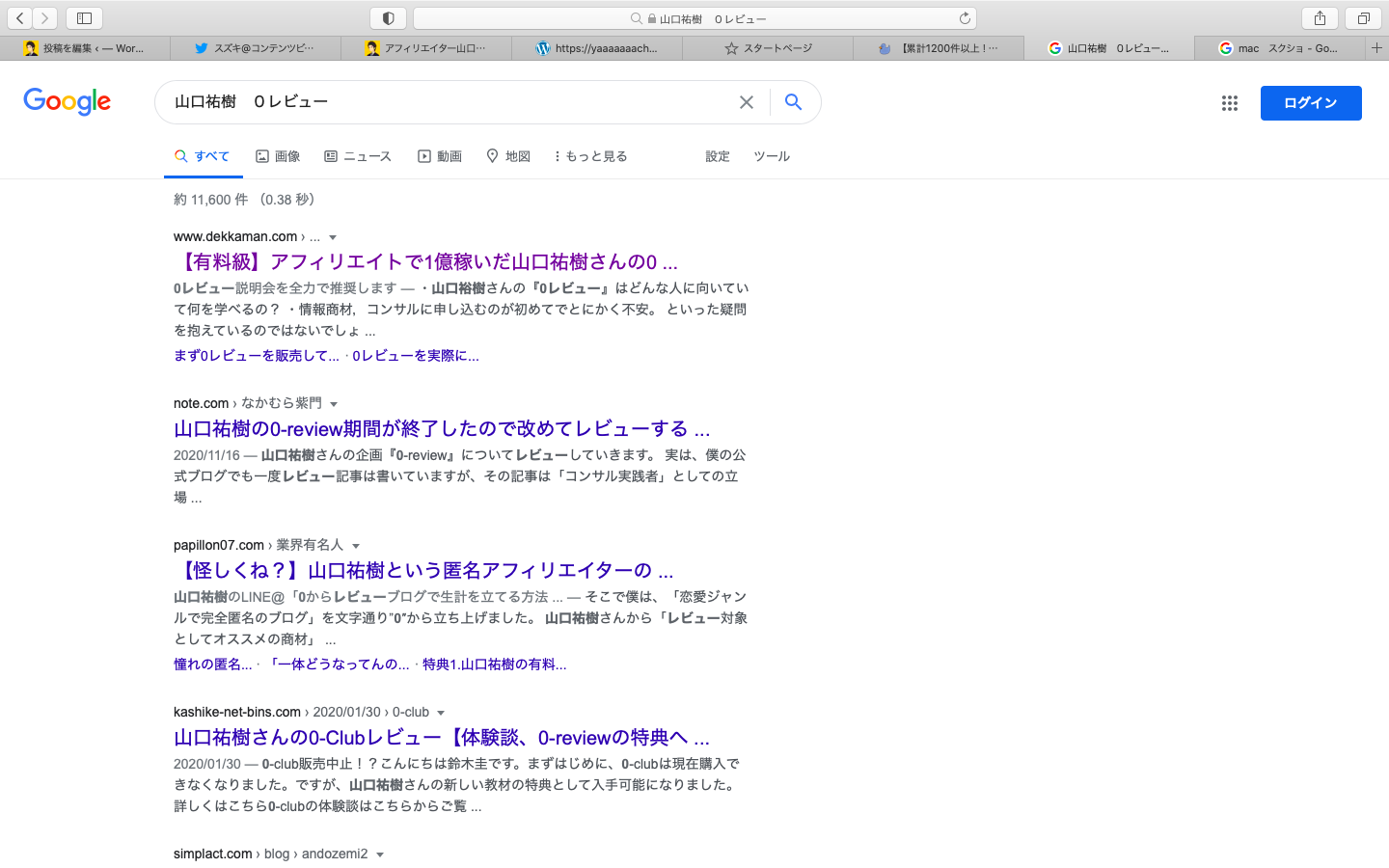This screenshot has height=868, width=1389.
Task: Click in the Google search field
Action: (x=449, y=102)
